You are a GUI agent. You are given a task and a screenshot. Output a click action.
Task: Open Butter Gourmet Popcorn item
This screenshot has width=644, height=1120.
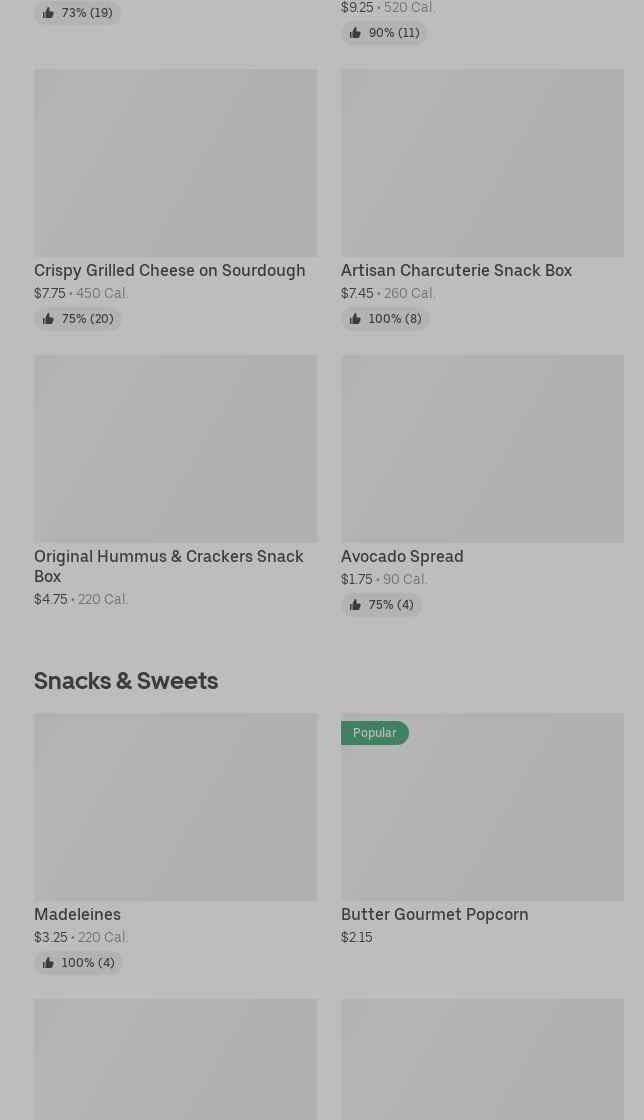pyautogui.click(x=434, y=914)
